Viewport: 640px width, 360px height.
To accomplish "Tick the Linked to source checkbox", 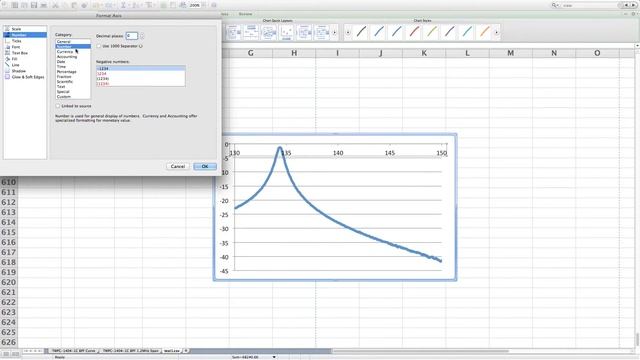I will 58,106.
